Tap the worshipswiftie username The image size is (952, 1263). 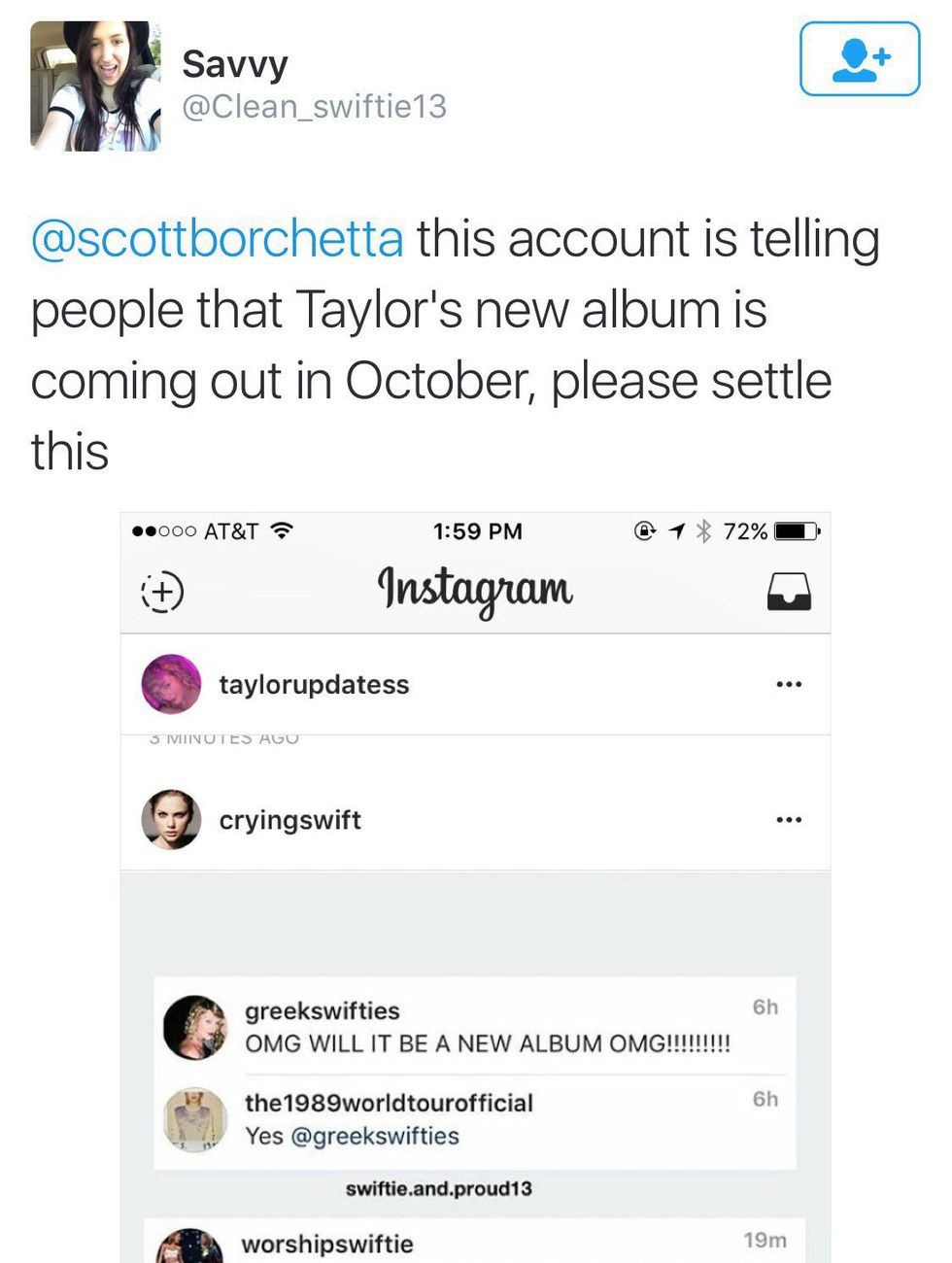(326, 1245)
